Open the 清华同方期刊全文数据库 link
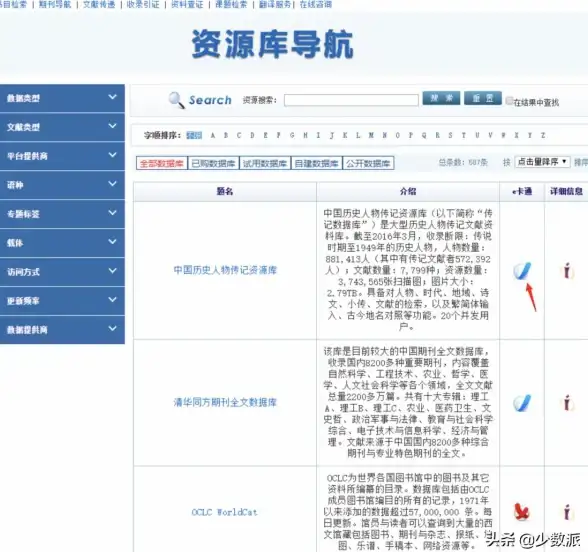The image size is (588, 552). click(225, 402)
